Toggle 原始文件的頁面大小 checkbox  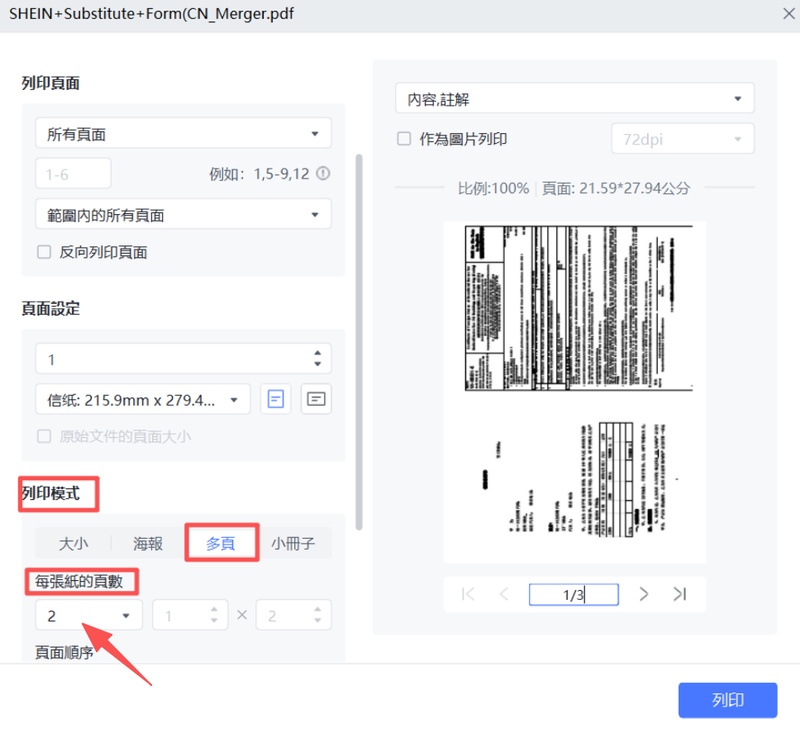(x=45, y=436)
